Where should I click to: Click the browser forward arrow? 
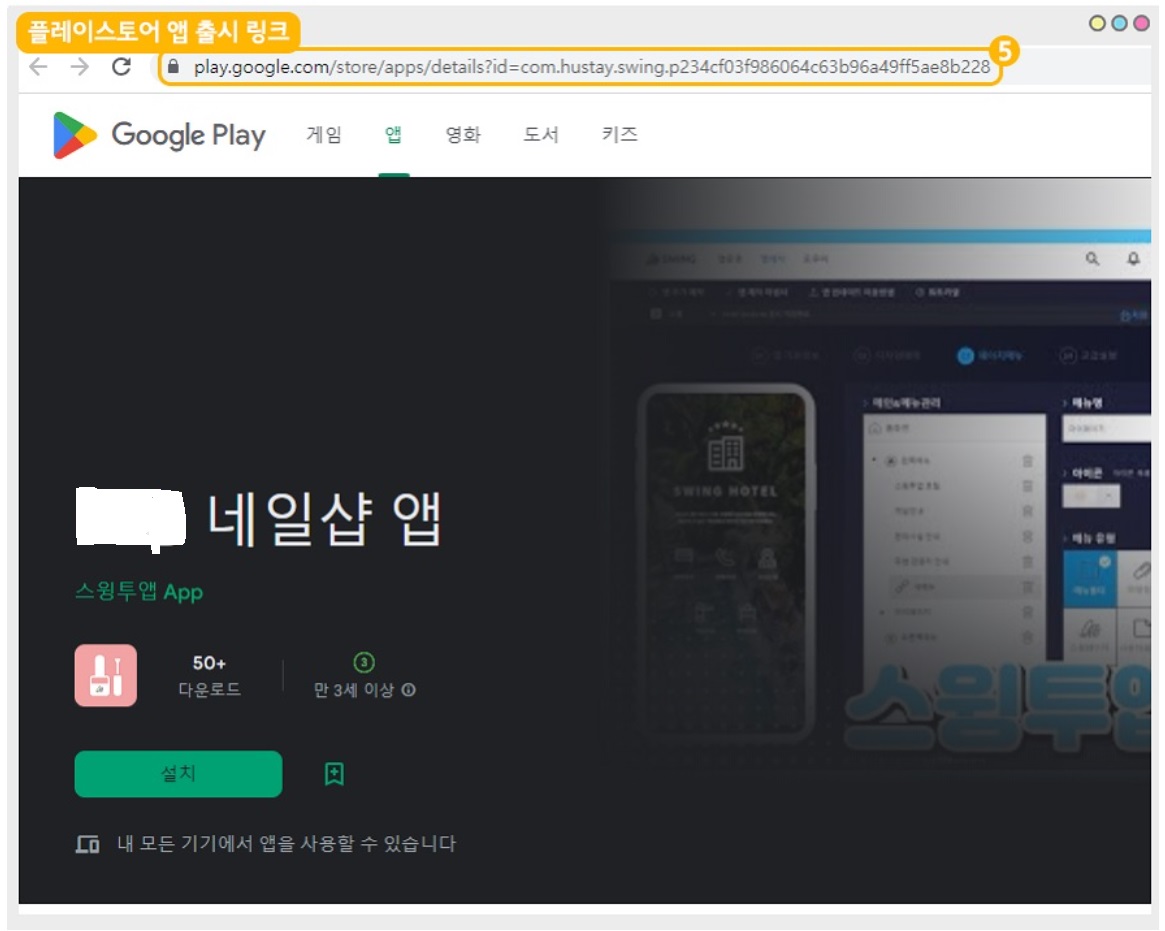coord(79,67)
